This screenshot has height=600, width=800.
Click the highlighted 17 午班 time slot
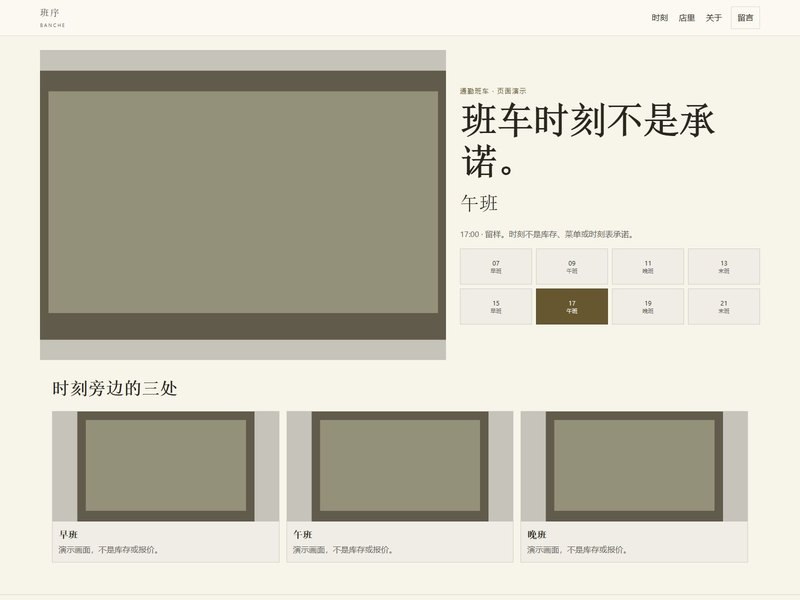click(x=572, y=307)
